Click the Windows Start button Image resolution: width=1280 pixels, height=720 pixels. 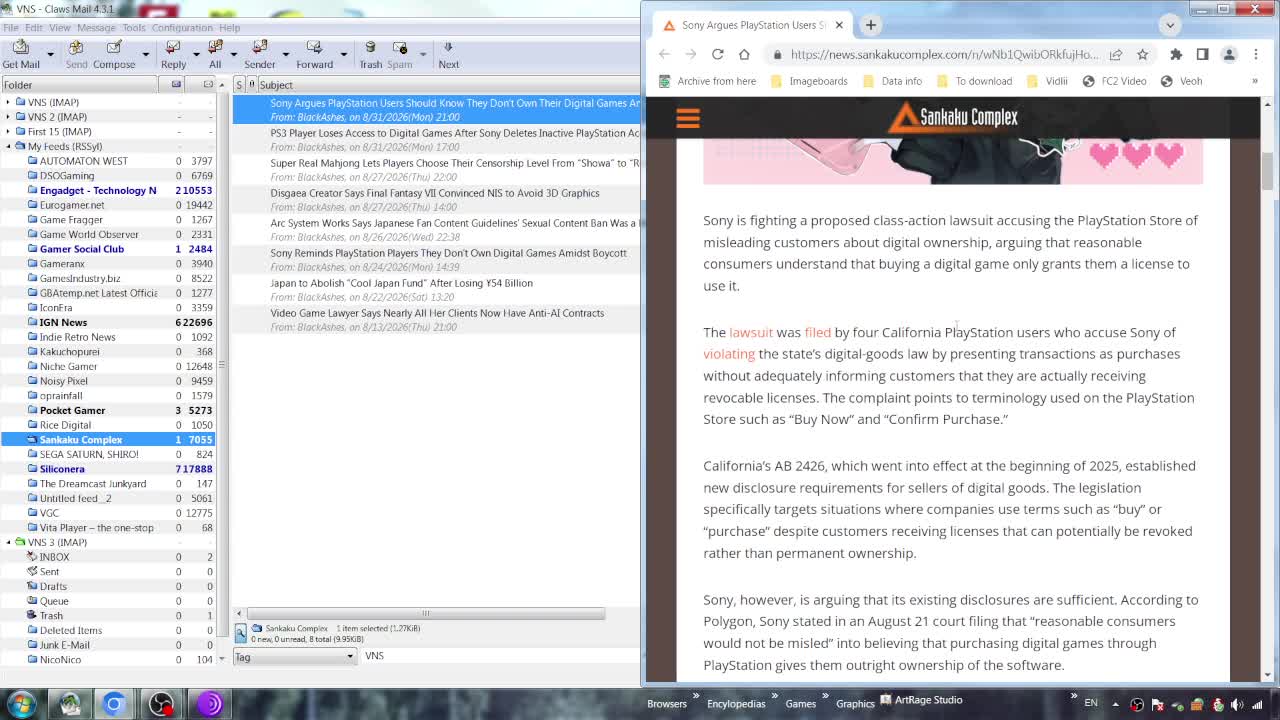pyautogui.click(x=21, y=703)
